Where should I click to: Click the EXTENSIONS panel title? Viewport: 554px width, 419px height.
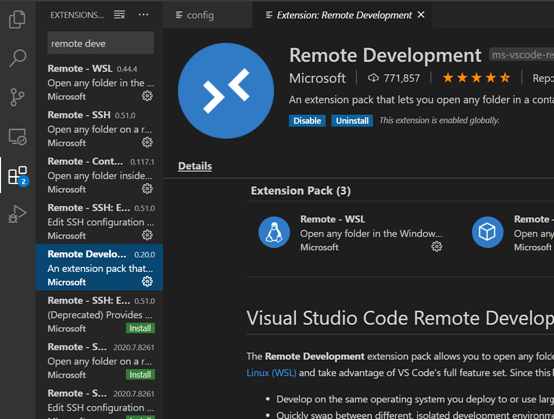pyautogui.click(x=77, y=15)
